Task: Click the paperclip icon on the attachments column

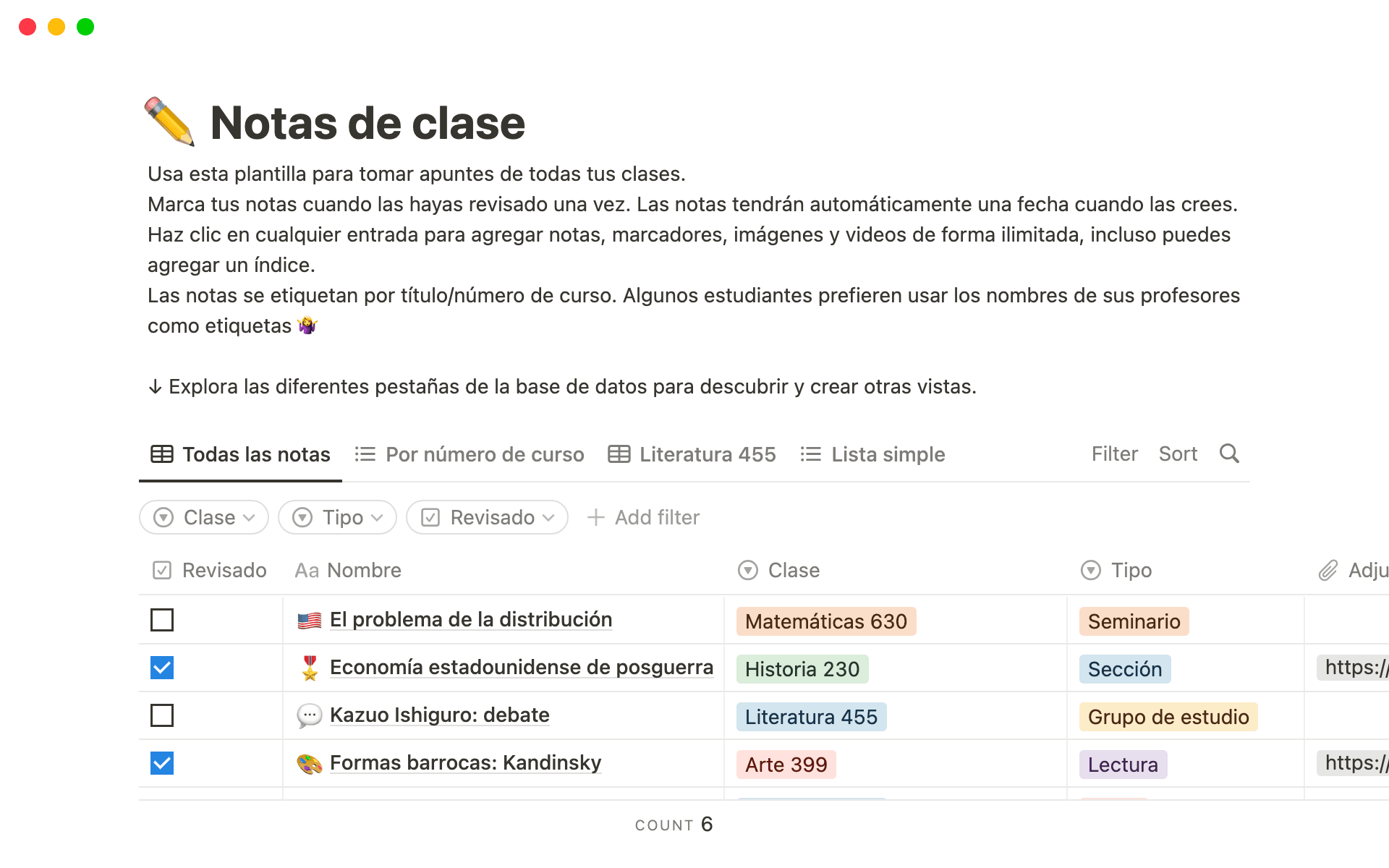Action: 1330,570
